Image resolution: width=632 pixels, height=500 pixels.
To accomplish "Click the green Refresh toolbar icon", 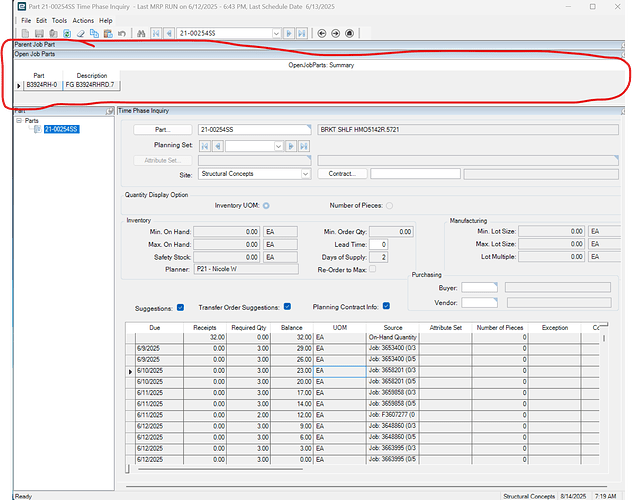I will [x=67, y=33].
